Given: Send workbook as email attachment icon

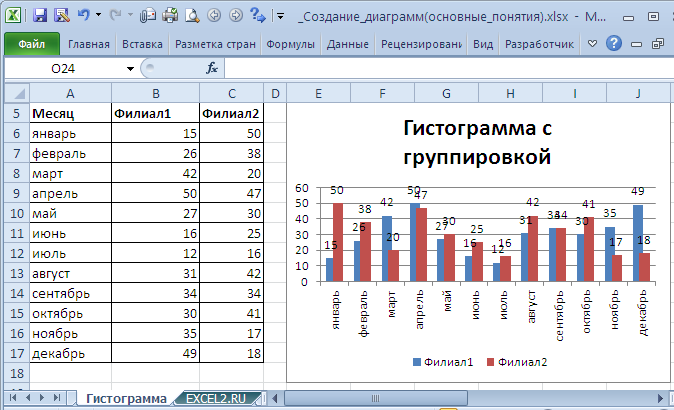Looking at the screenshot, I should tap(148, 15).
